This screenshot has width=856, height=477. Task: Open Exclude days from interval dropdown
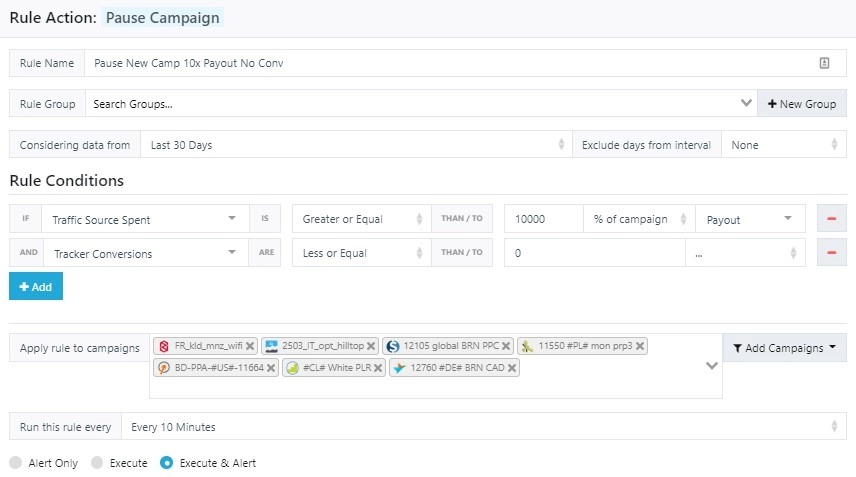(x=783, y=145)
